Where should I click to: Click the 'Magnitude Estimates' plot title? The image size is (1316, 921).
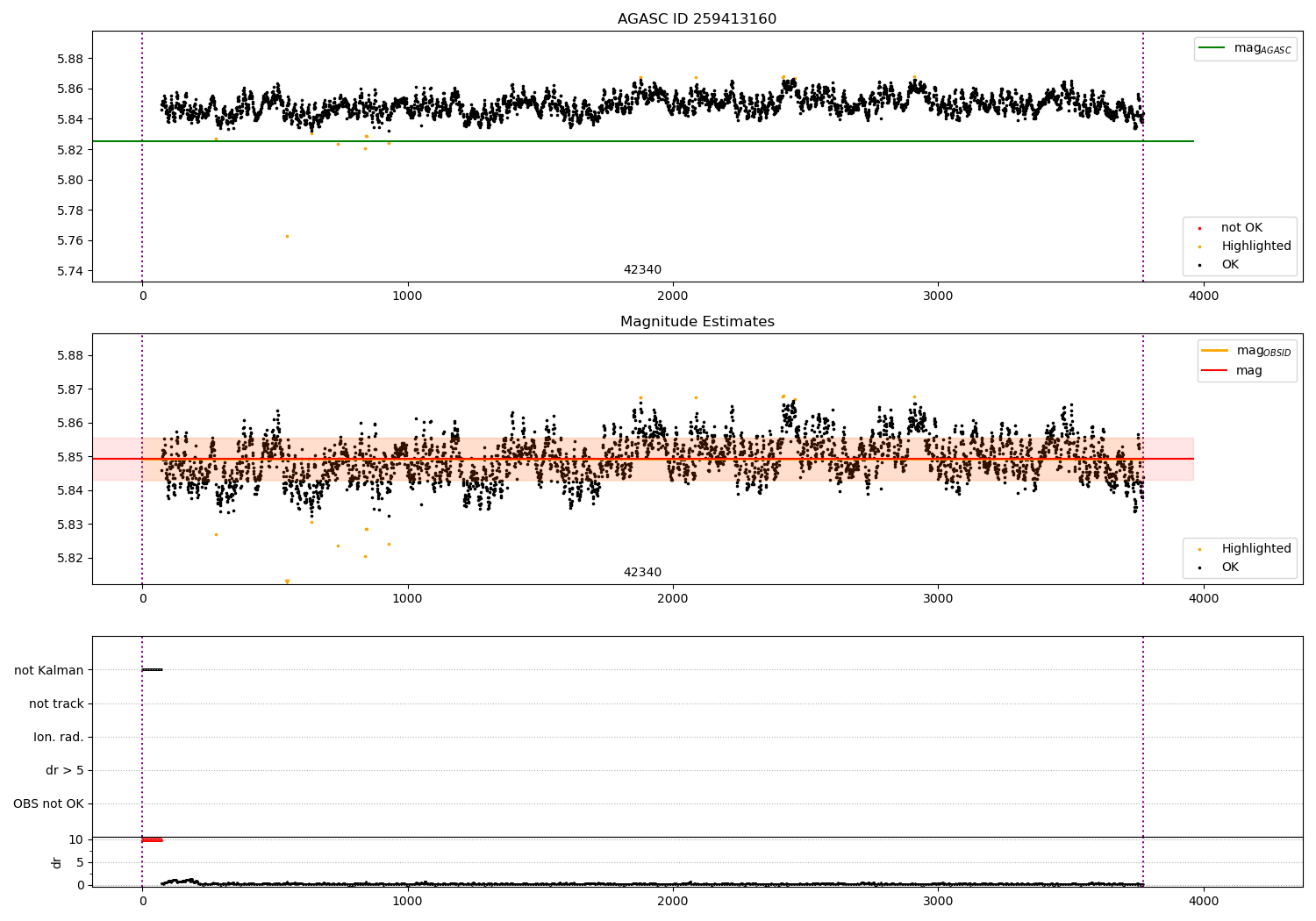(x=697, y=322)
